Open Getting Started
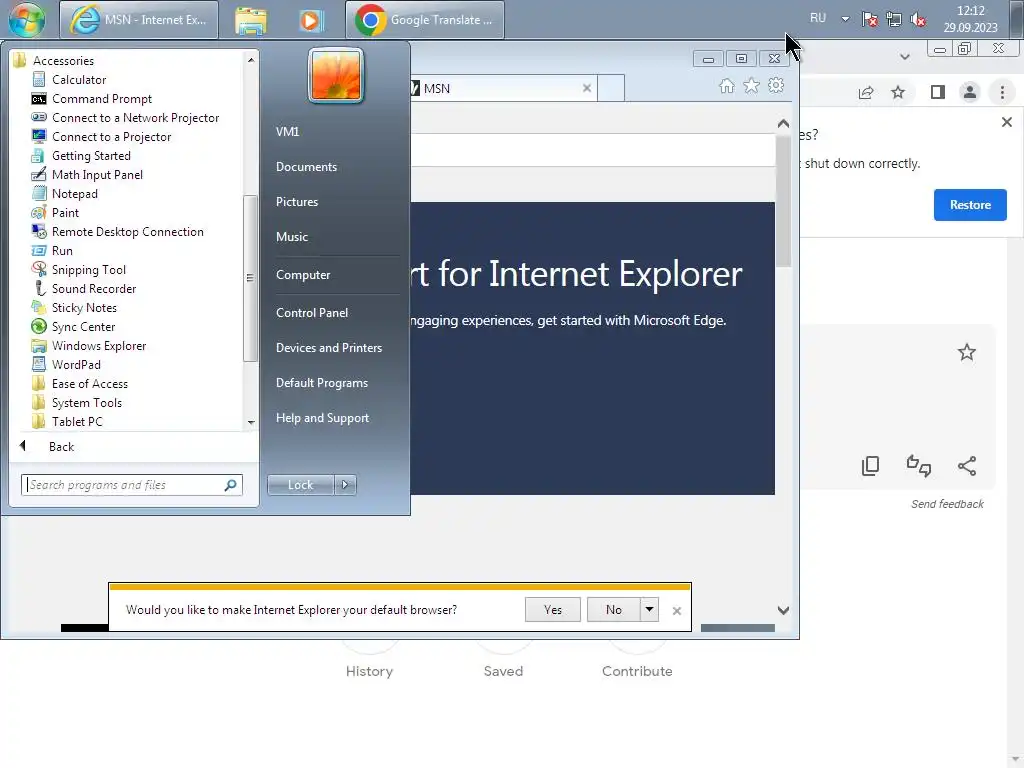 click(91, 155)
